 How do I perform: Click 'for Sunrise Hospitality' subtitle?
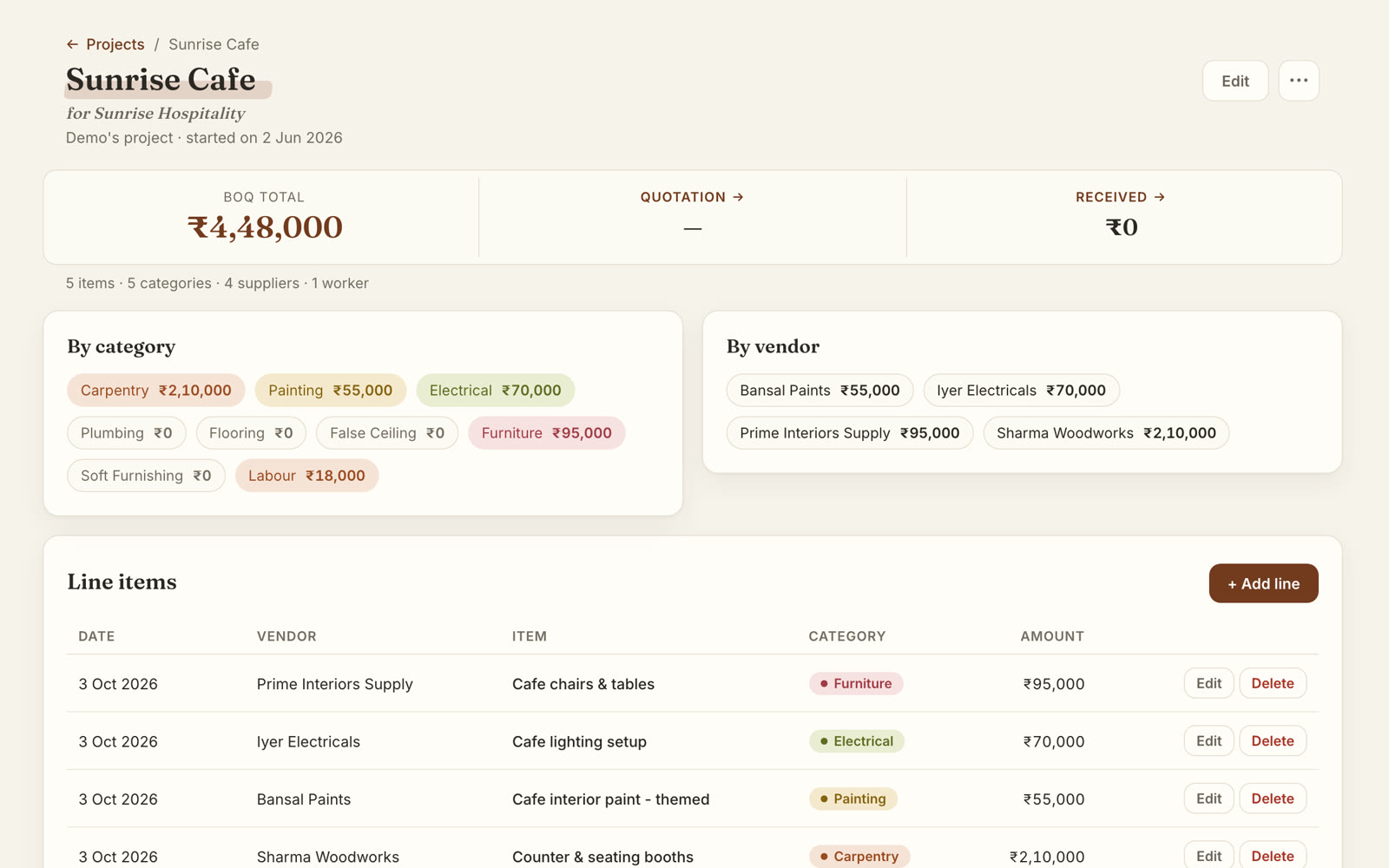point(156,113)
